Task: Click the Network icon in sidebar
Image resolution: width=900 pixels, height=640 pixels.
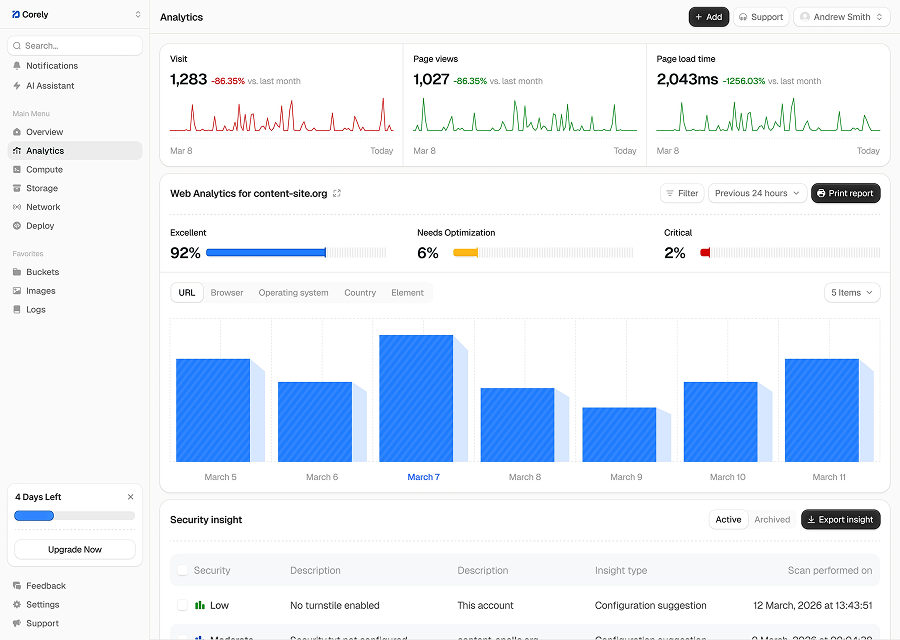Action: coord(17,207)
